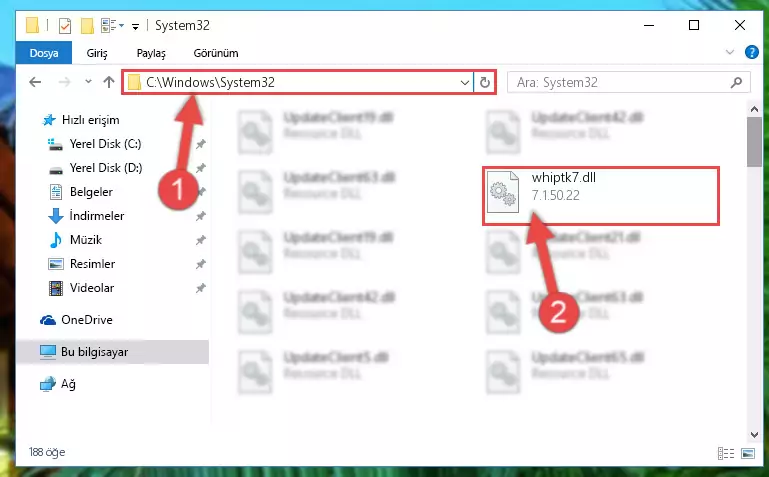
Task: Click the vertical scrollbar thumb
Action: [x=754, y=142]
